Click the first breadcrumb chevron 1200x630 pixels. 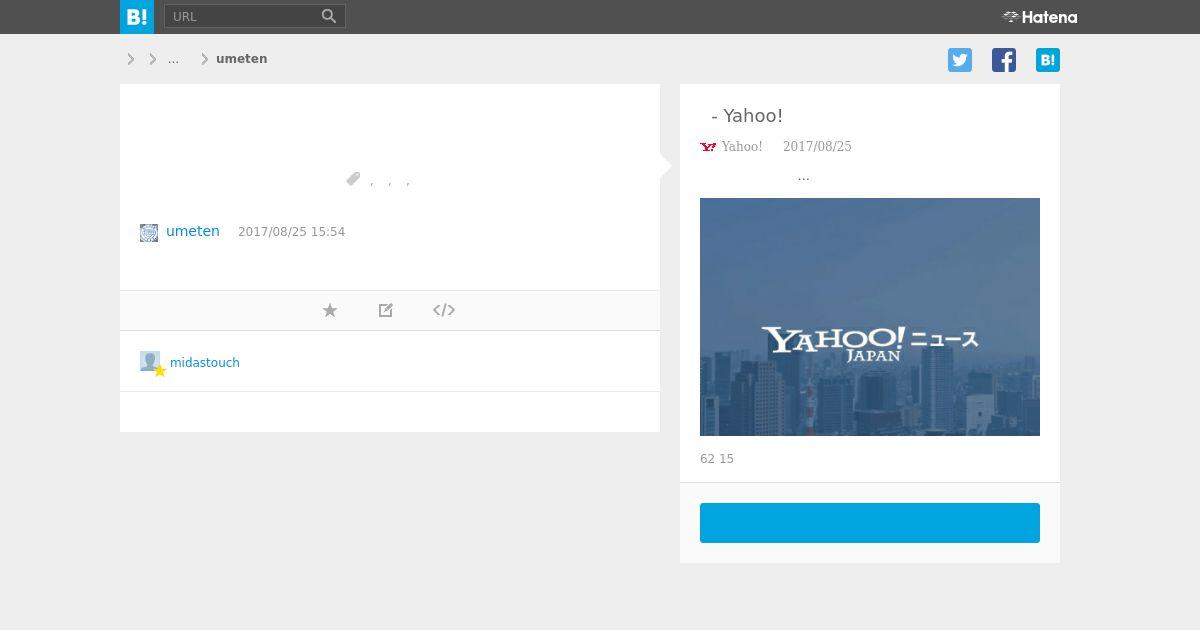(x=131, y=59)
